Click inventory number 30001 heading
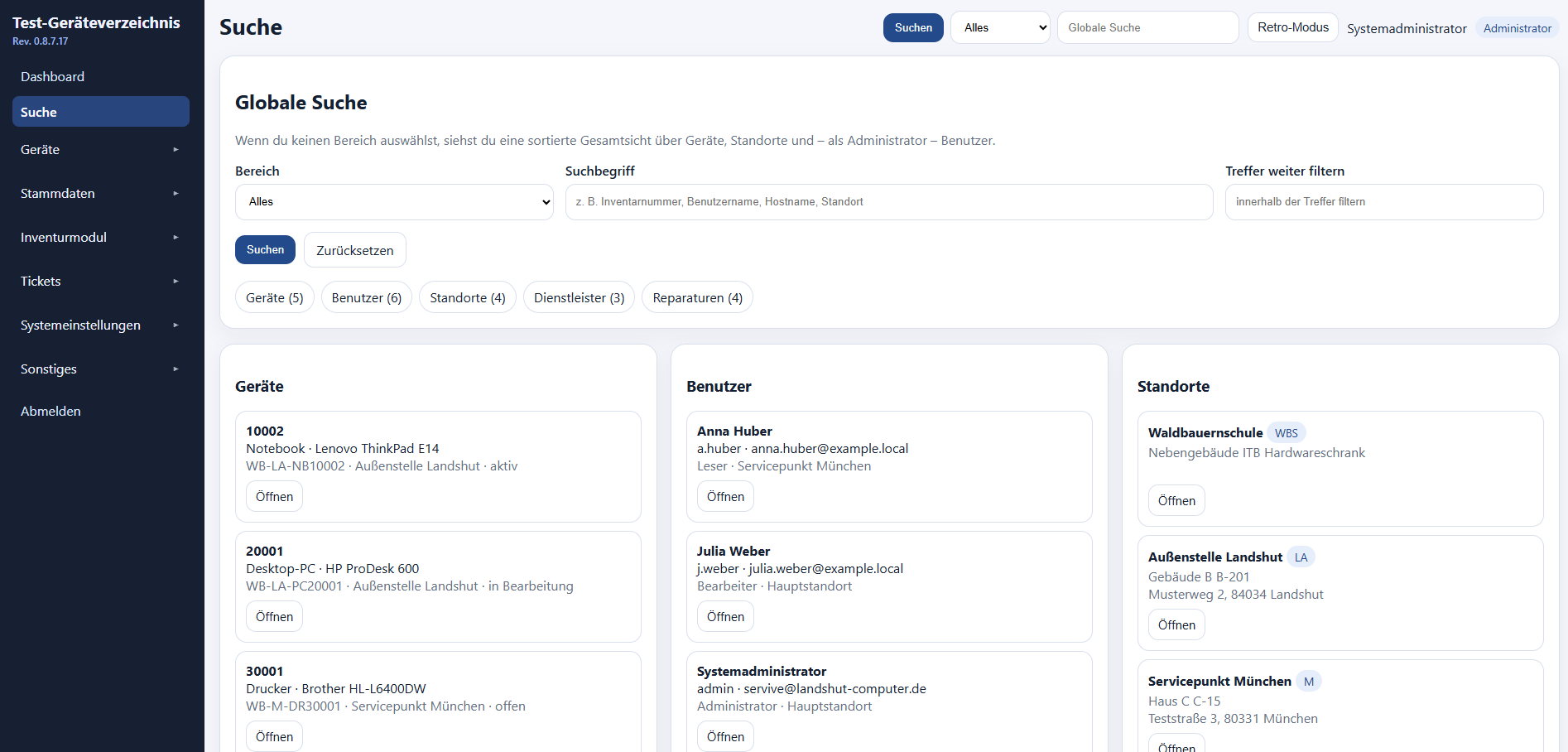 click(x=265, y=672)
